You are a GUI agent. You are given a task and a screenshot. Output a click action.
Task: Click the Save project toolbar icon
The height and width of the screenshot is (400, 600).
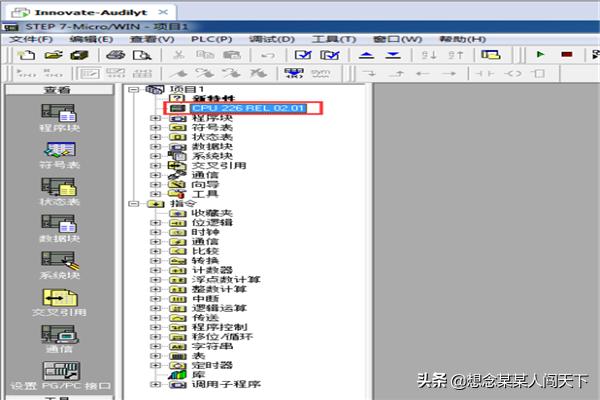[79, 55]
